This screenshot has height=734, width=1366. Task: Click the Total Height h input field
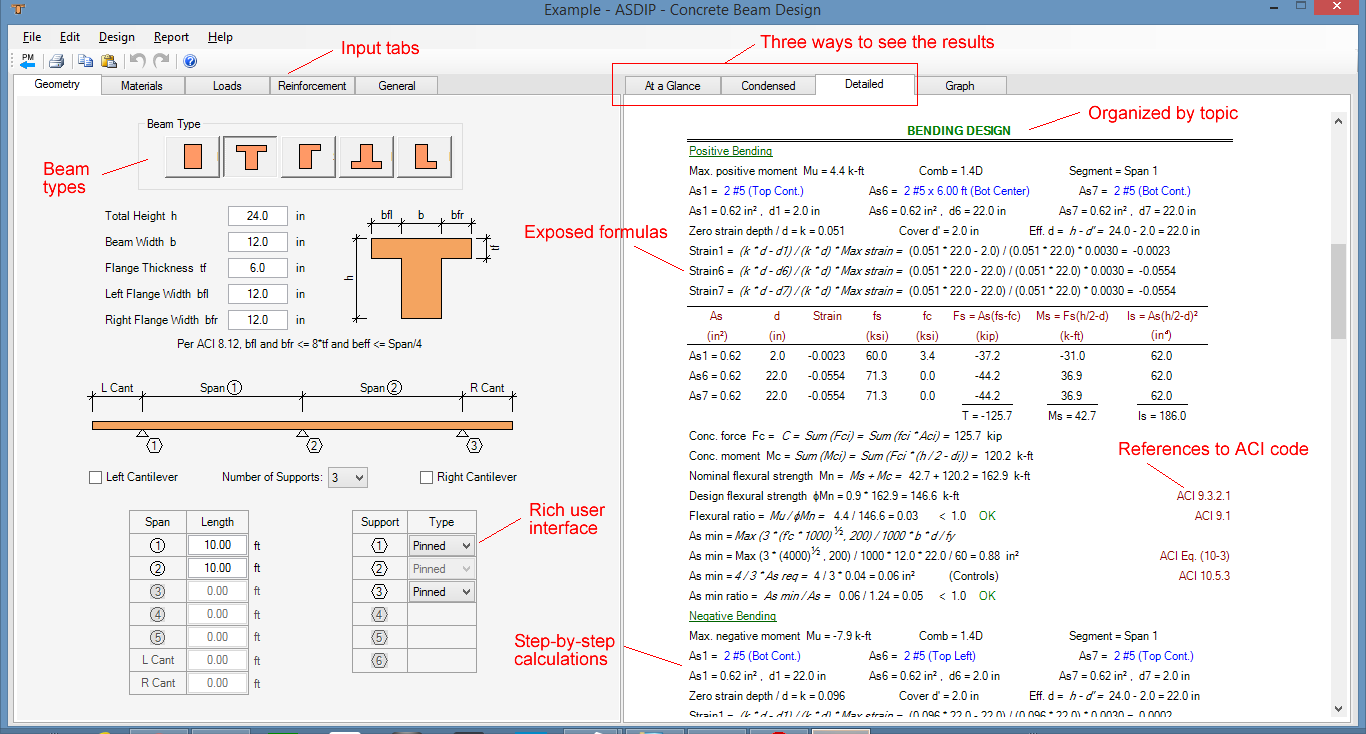(x=258, y=216)
